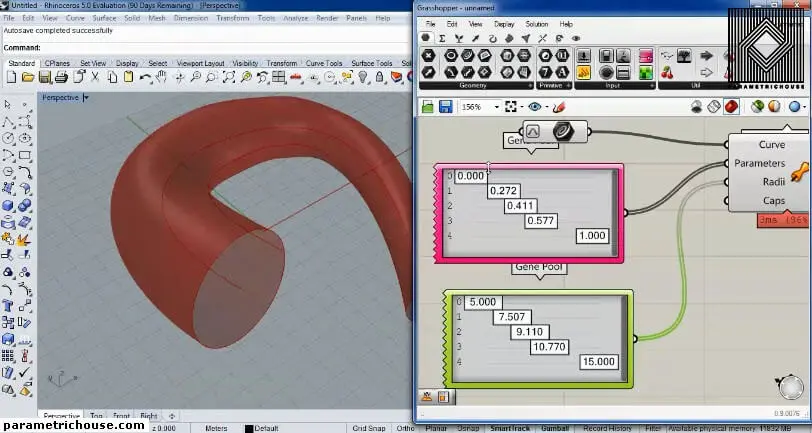Viewport: 812px width, 433px height.
Task: Open the Perspective viewport dropdown arrow
Action: click(x=86, y=97)
